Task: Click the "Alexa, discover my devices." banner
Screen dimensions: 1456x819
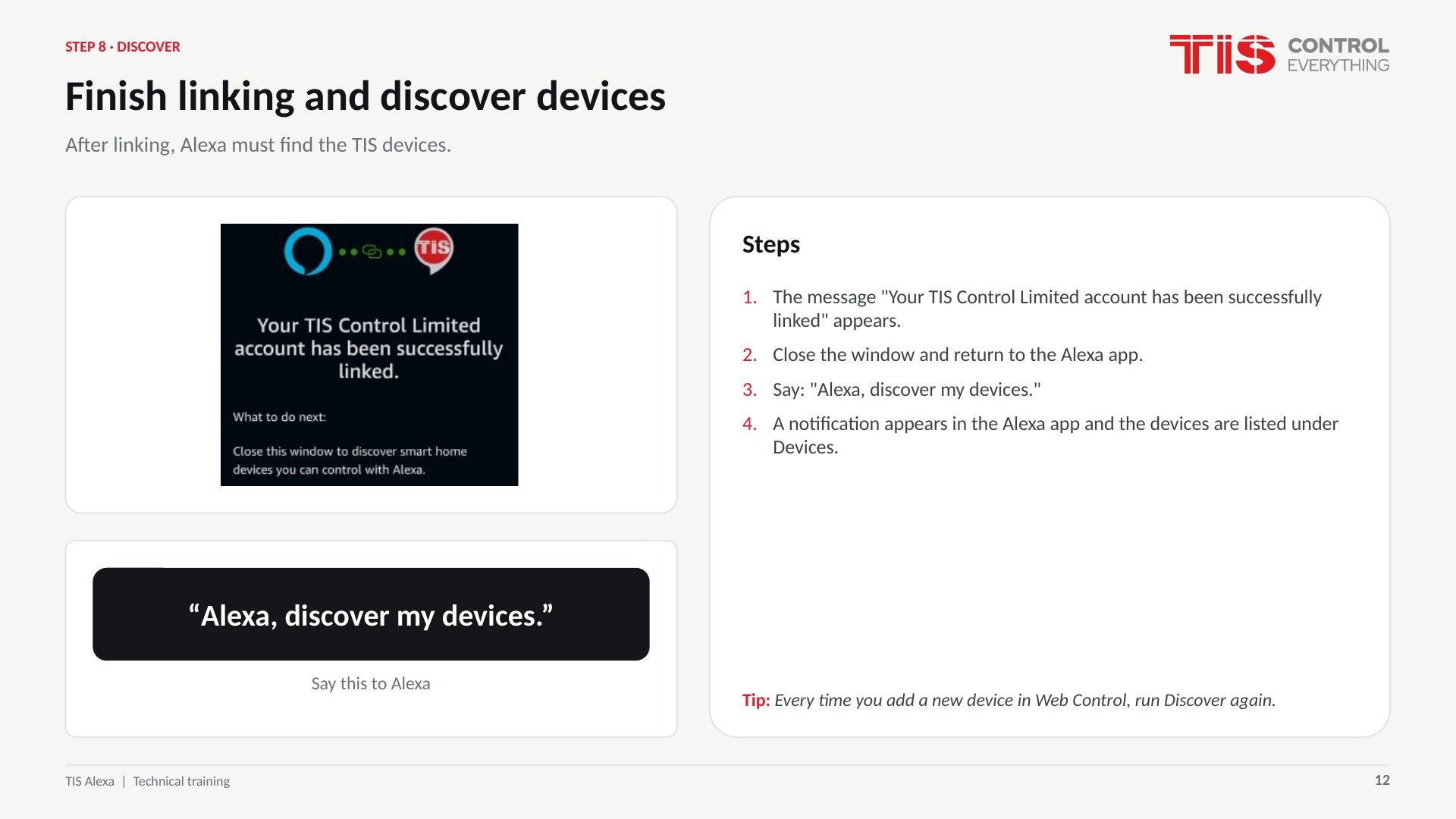Action: [371, 614]
